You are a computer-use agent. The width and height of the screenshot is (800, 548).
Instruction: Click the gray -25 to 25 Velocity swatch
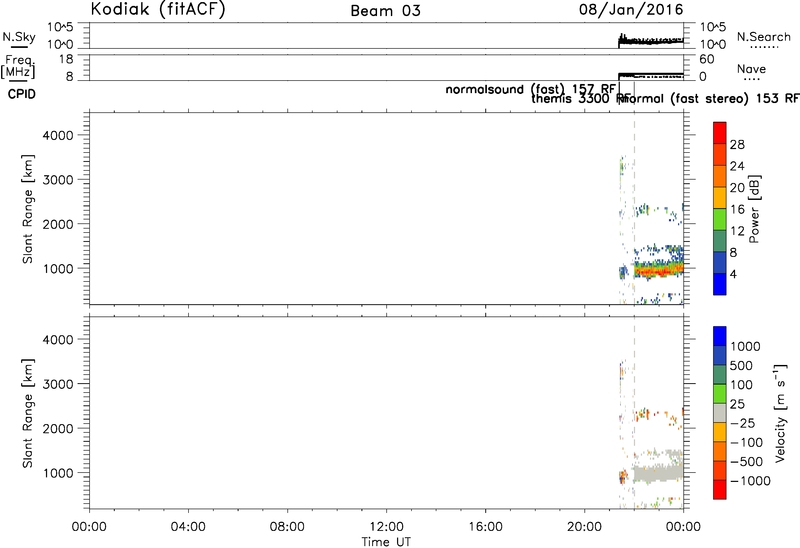(x=719, y=413)
